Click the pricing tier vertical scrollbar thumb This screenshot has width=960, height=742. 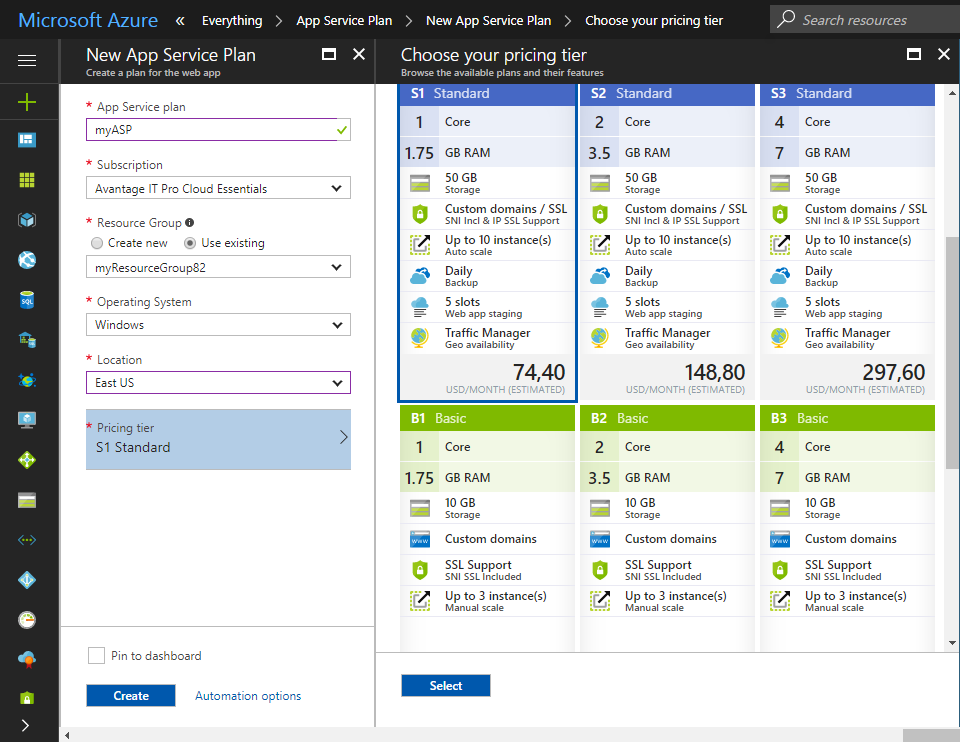tap(952, 353)
